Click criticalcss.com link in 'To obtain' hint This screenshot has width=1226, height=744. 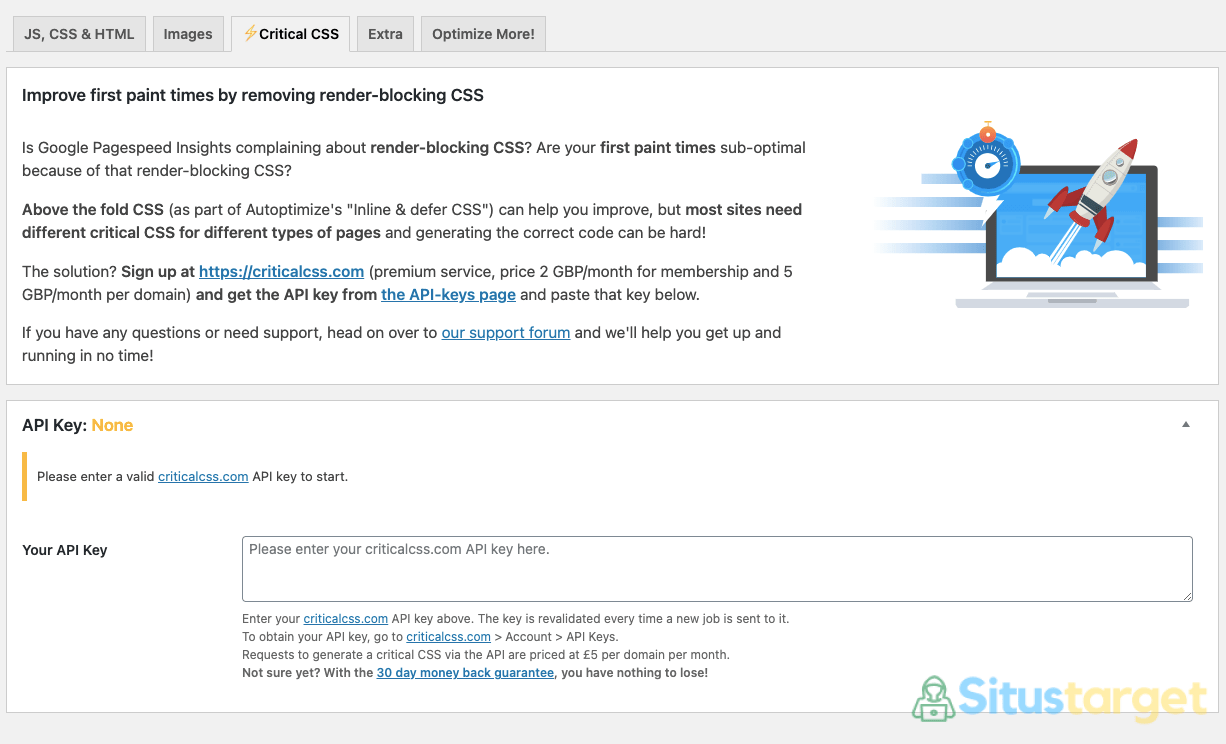pyautogui.click(x=448, y=637)
